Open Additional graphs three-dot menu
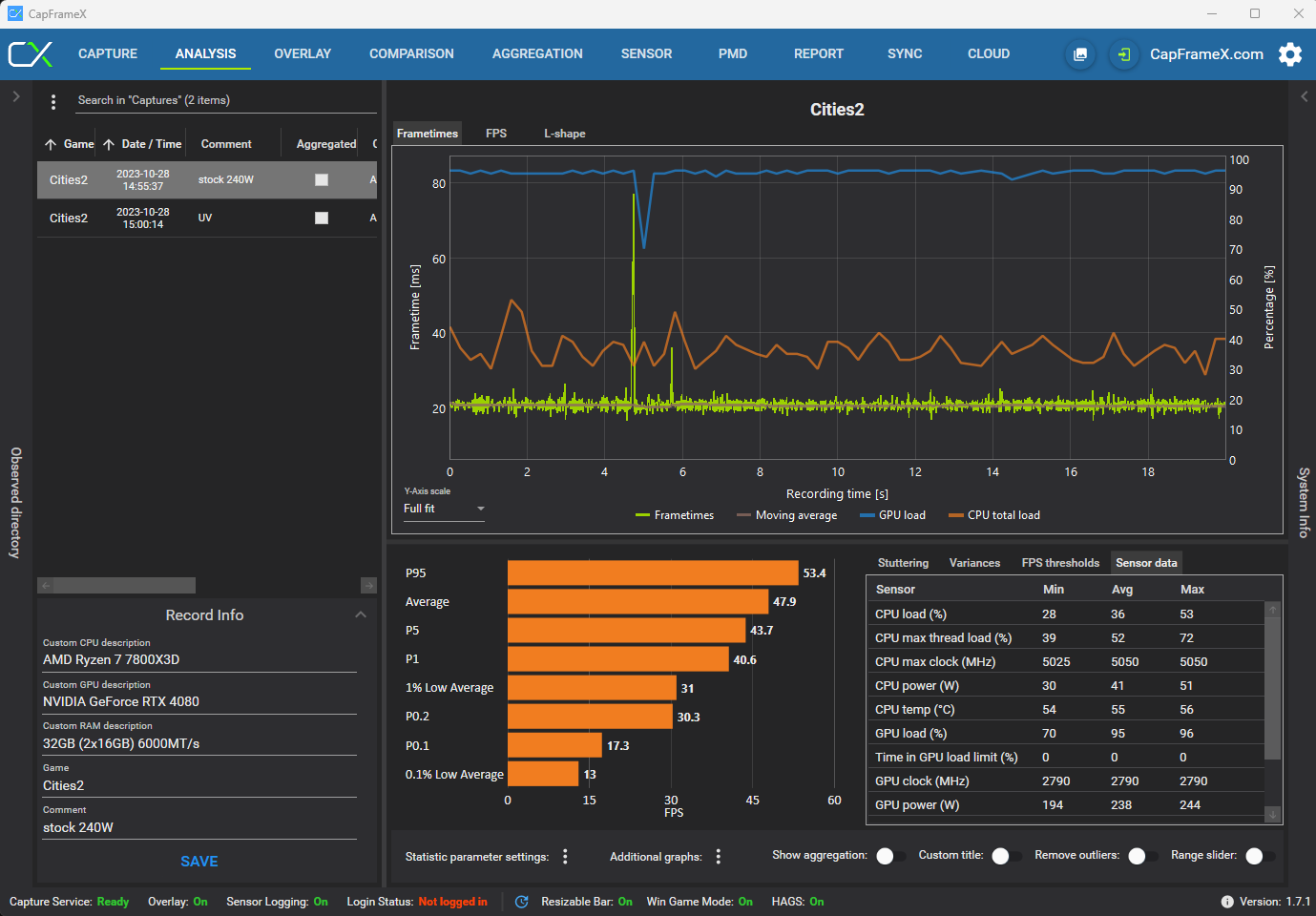The width and height of the screenshot is (1316, 916). click(718, 857)
